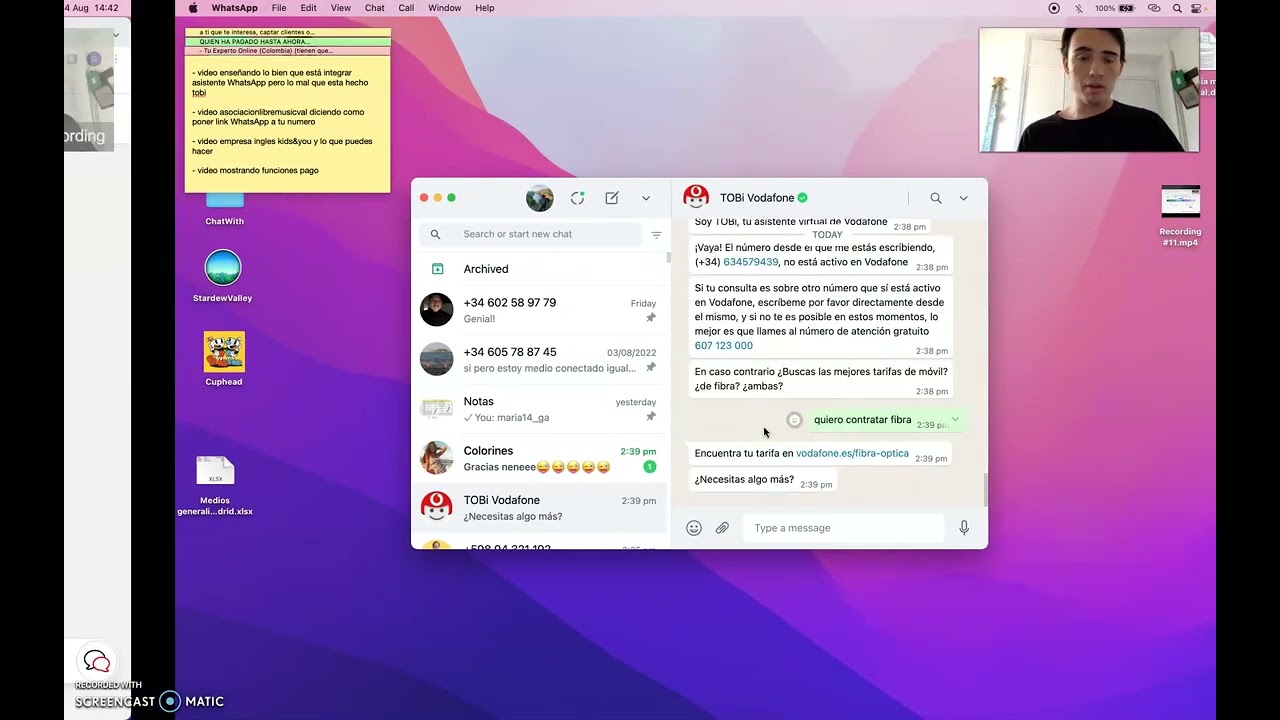Open the Chat menu
1280x720 pixels.
(375, 8)
